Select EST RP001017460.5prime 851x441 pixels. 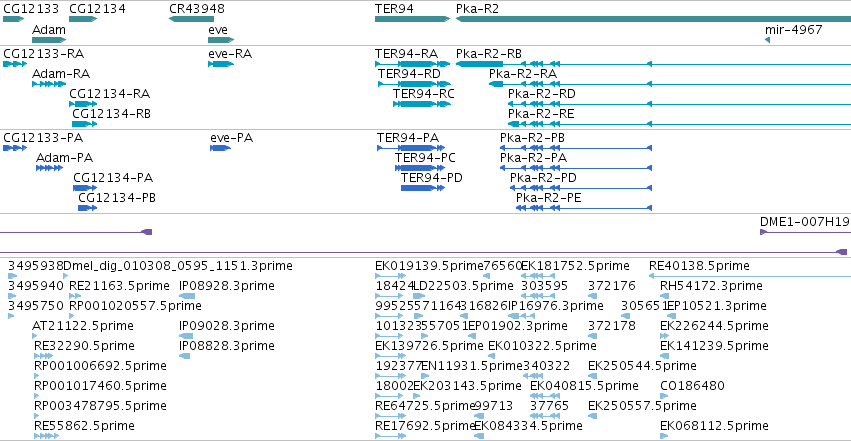[100, 386]
